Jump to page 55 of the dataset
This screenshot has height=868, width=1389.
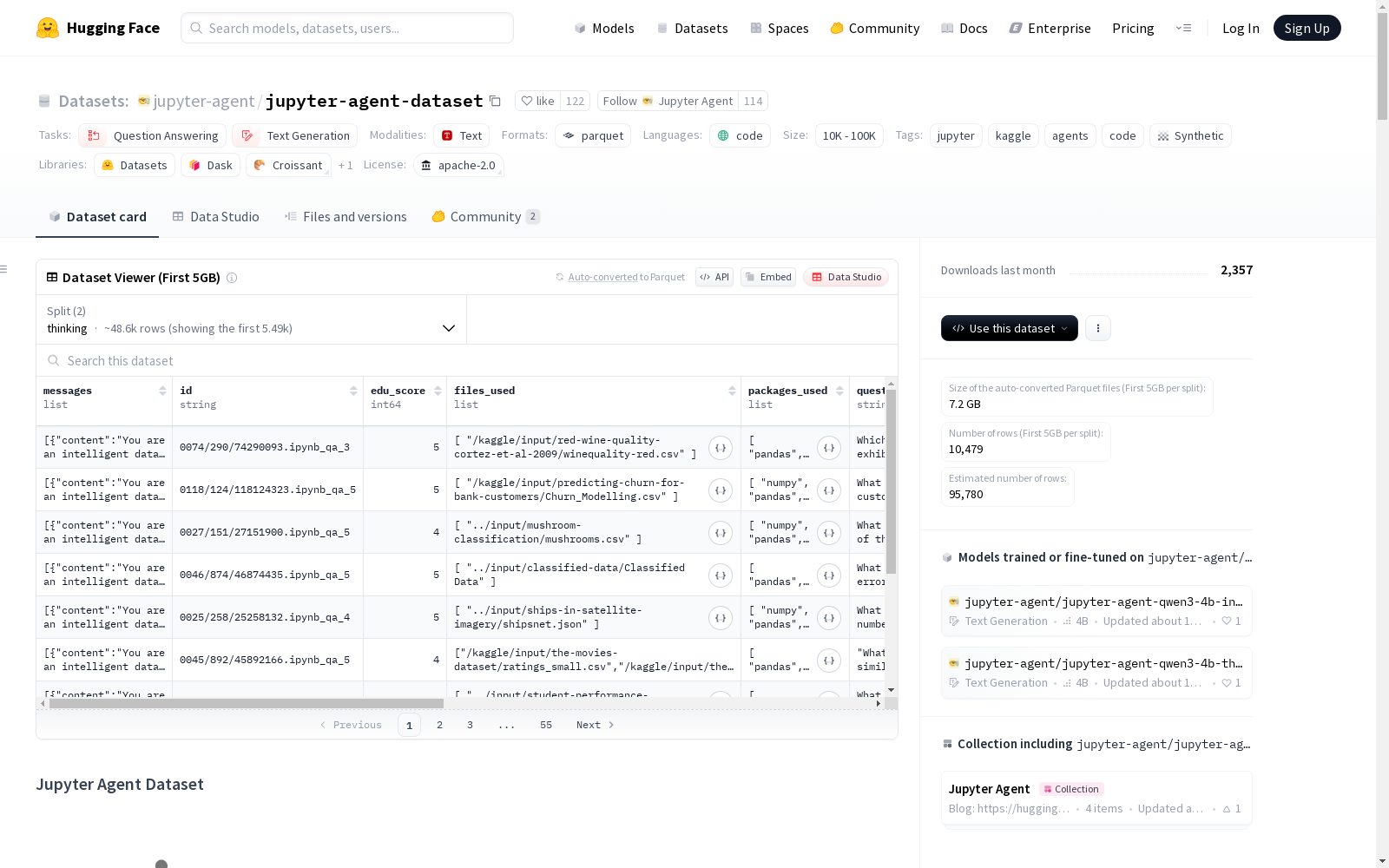(546, 725)
